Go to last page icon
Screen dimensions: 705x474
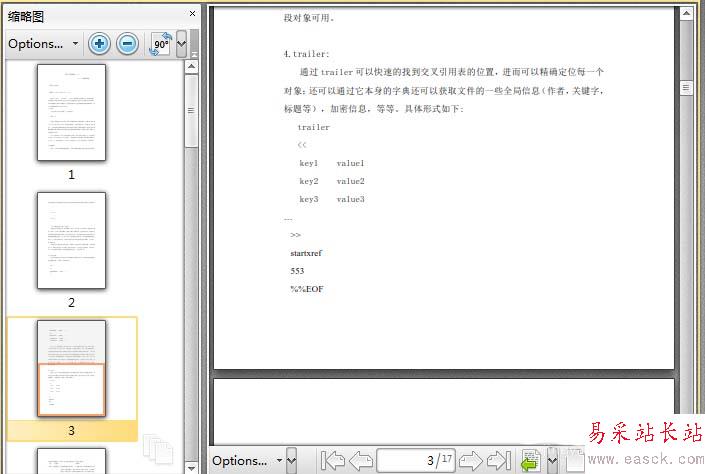tap(499, 461)
